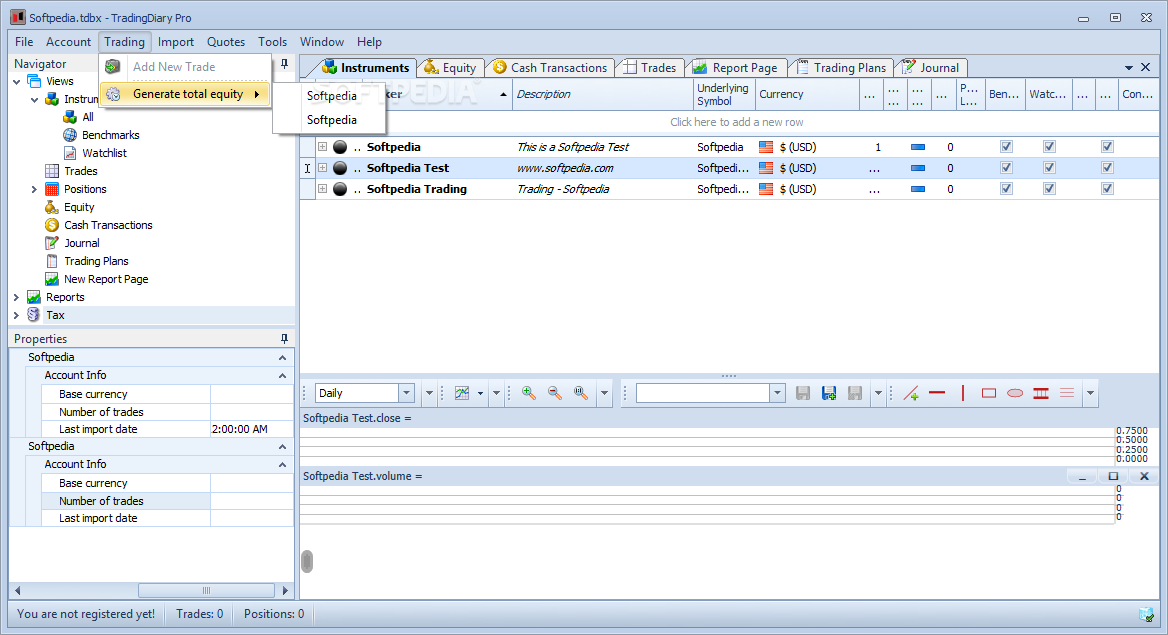Switch to the Trading Plans tab
1168x635 pixels.
(x=841, y=67)
